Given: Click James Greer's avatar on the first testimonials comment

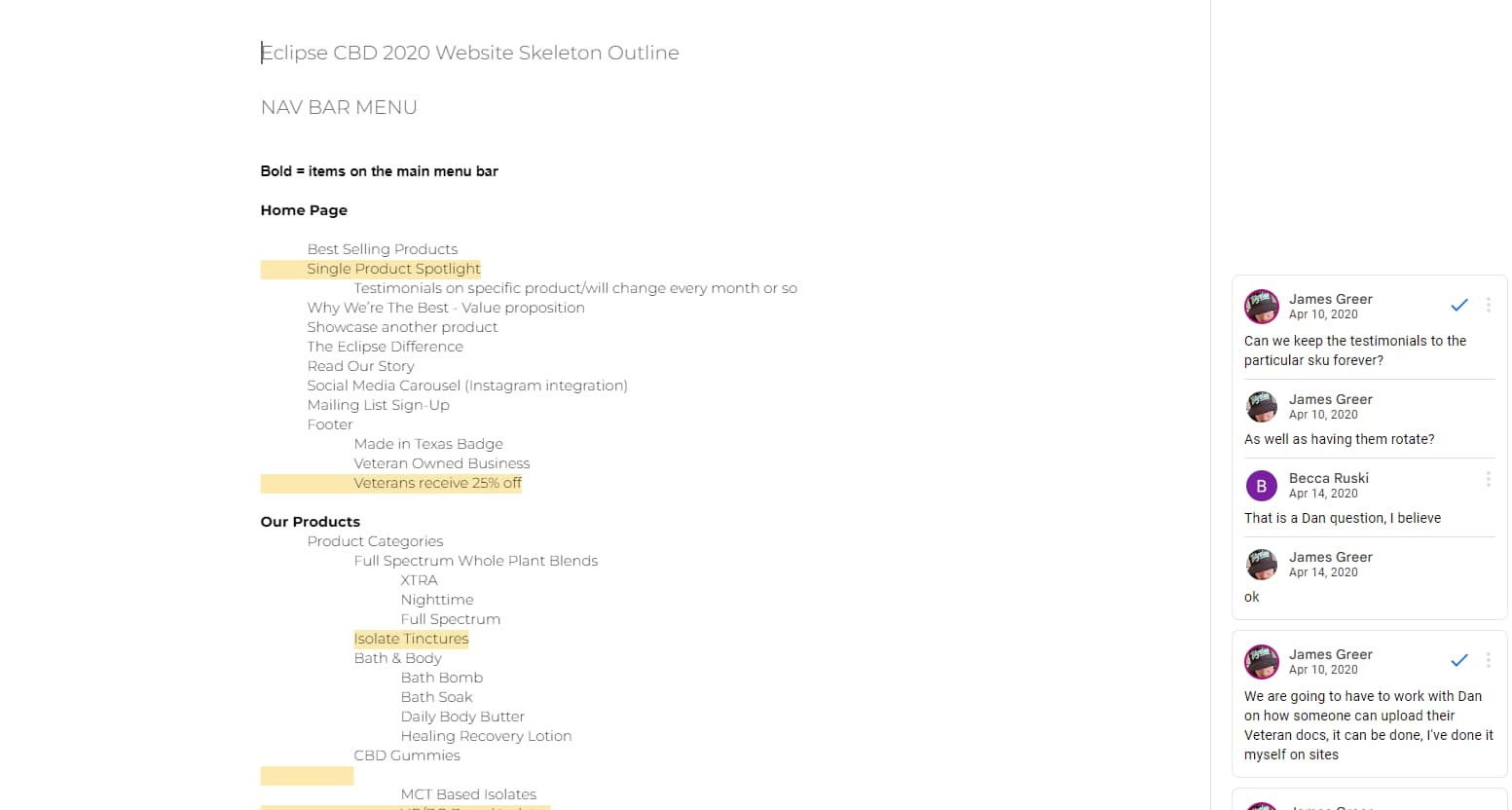Looking at the screenshot, I should [1261, 306].
